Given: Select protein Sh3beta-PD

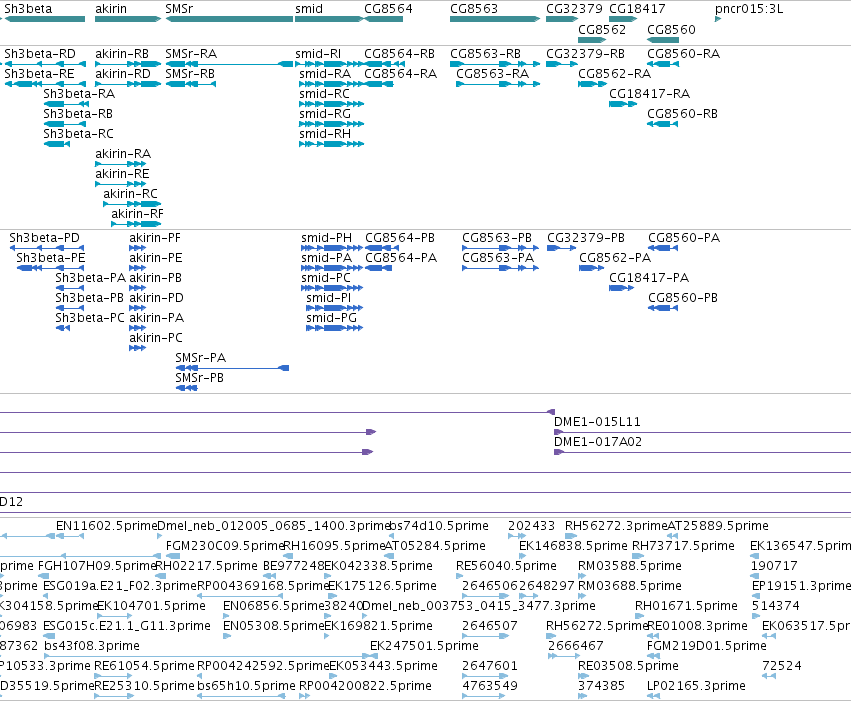Looking at the screenshot, I should pyautogui.click(x=45, y=238).
